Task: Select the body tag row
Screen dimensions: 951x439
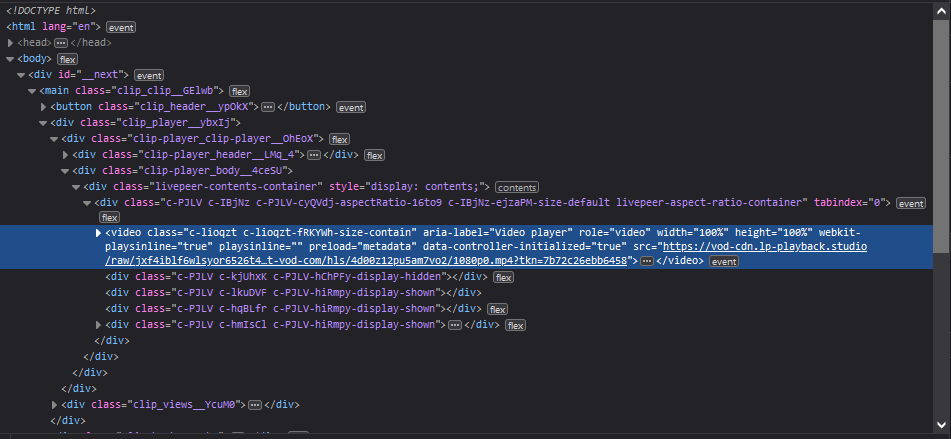Action: click(x=35, y=59)
